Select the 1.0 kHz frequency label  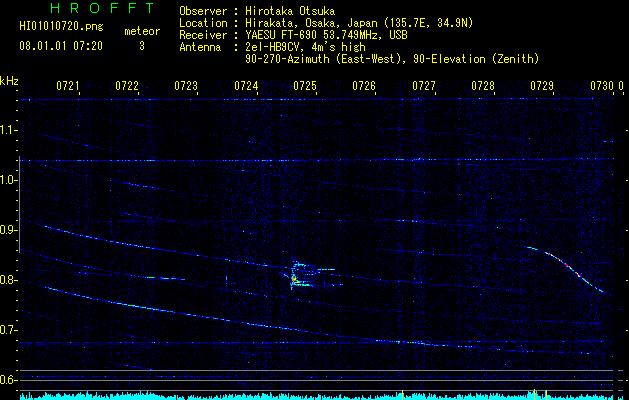click(x=9, y=180)
